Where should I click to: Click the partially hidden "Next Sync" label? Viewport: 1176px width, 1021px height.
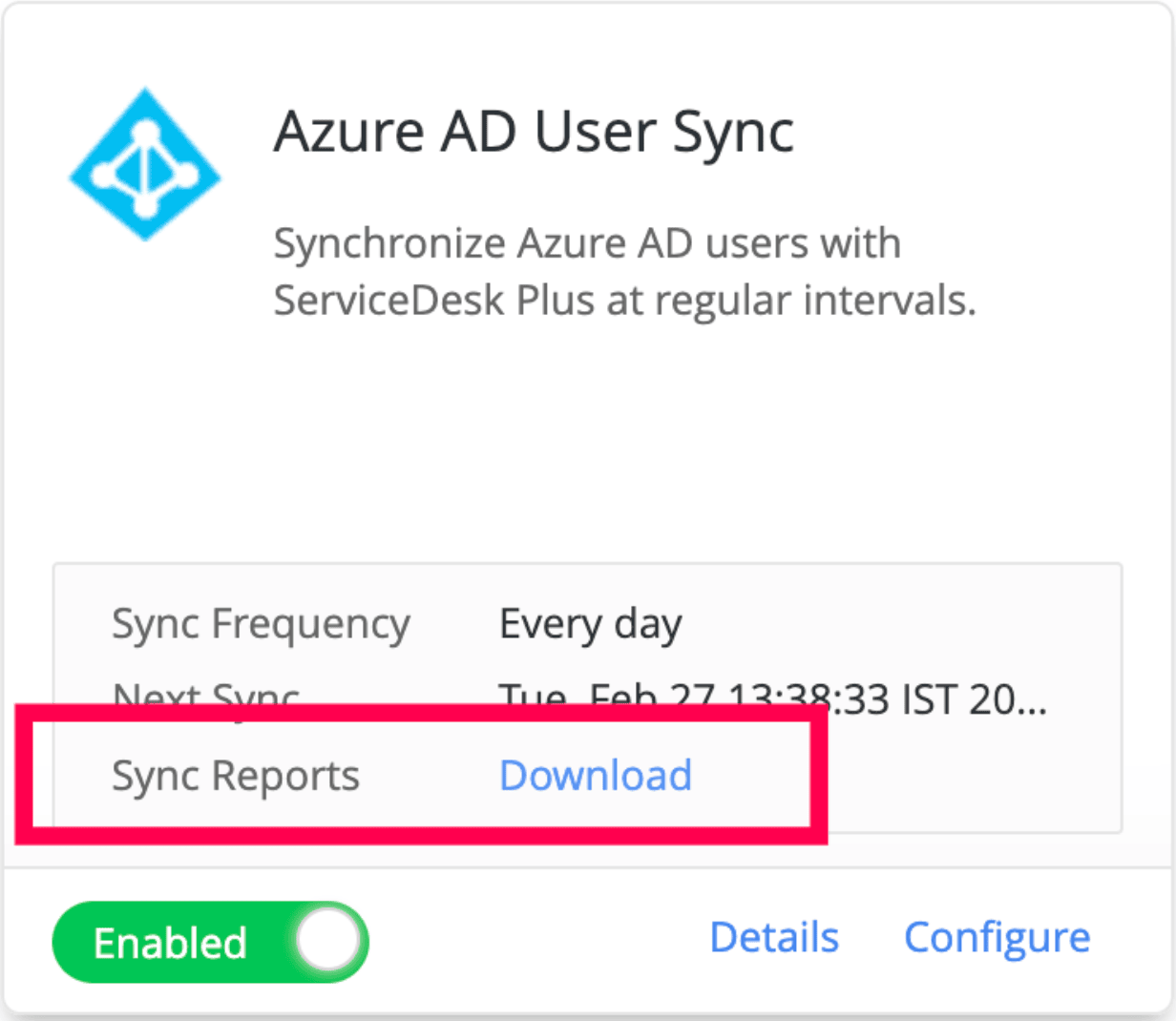pyautogui.click(x=206, y=694)
